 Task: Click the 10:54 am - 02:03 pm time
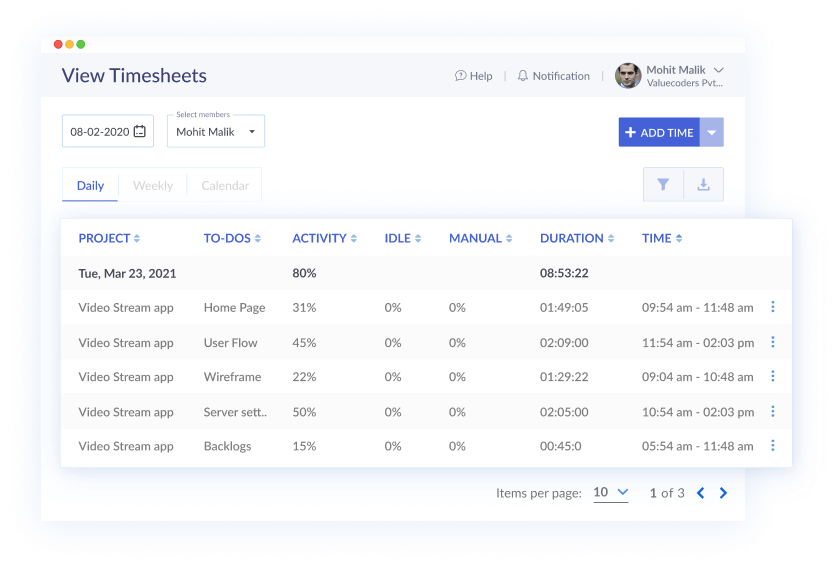click(x=698, y=412)
